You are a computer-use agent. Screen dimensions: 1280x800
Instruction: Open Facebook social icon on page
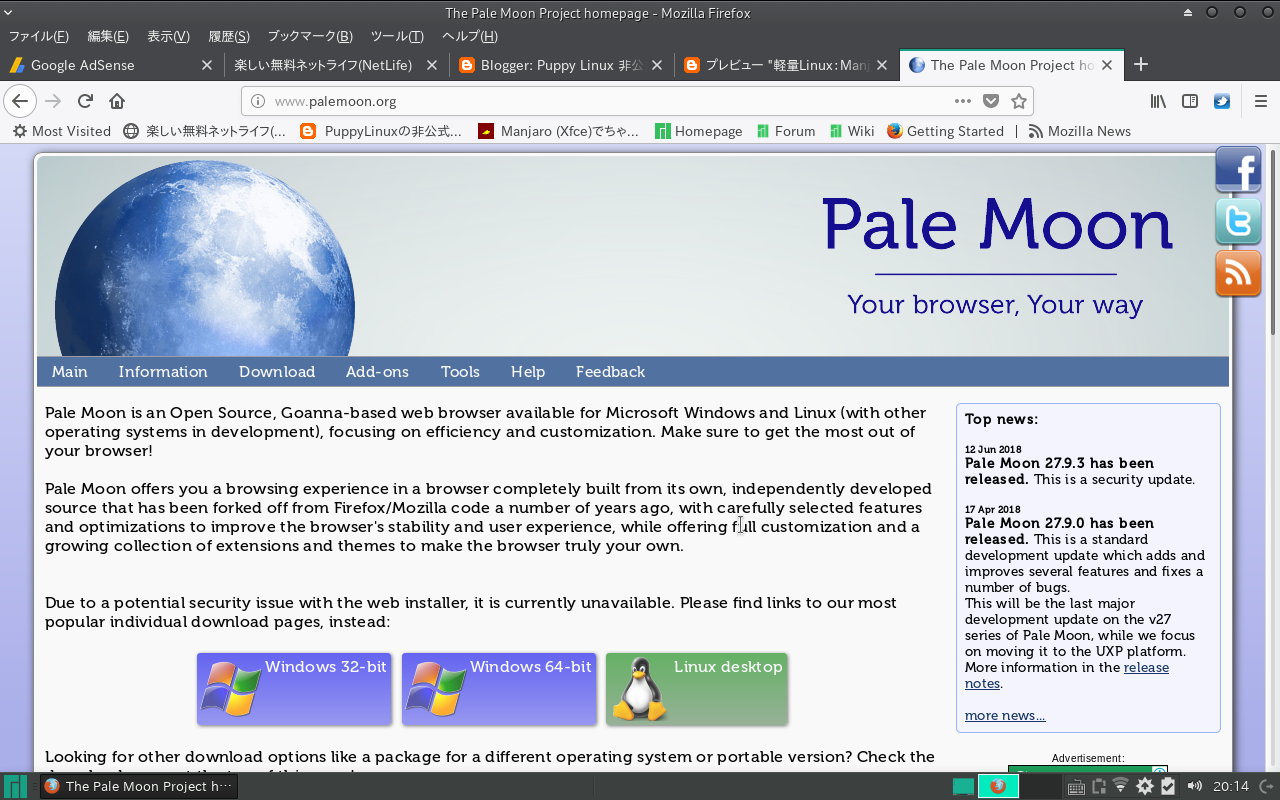pyautogui.click(x=1238, y=170)
